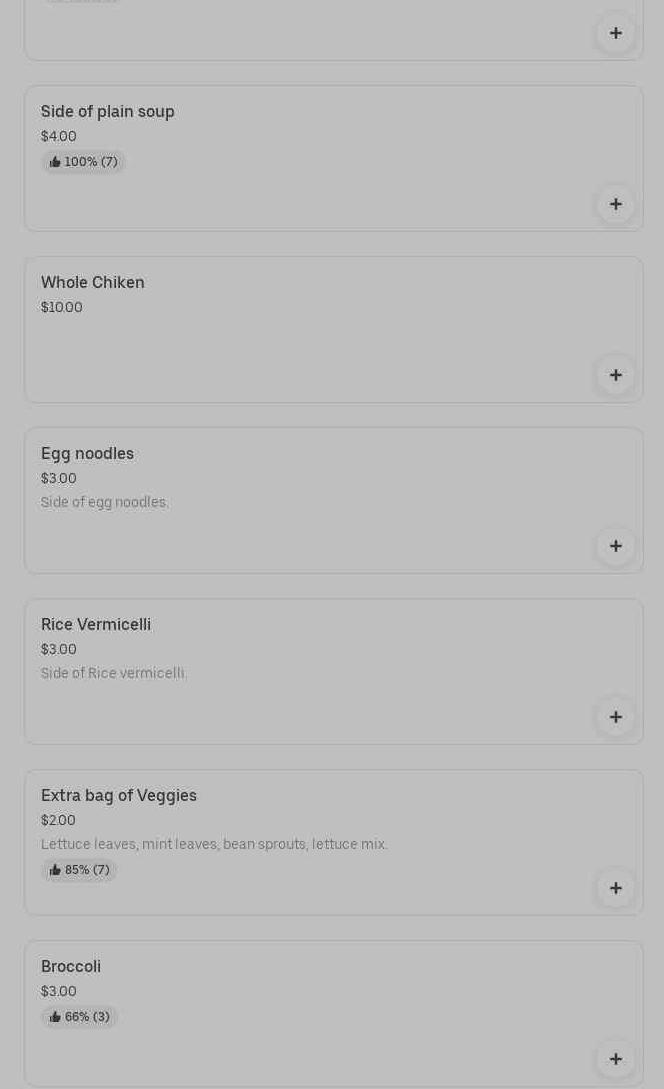
Task: Select the Broccoli item title
Action: point(71,967)
